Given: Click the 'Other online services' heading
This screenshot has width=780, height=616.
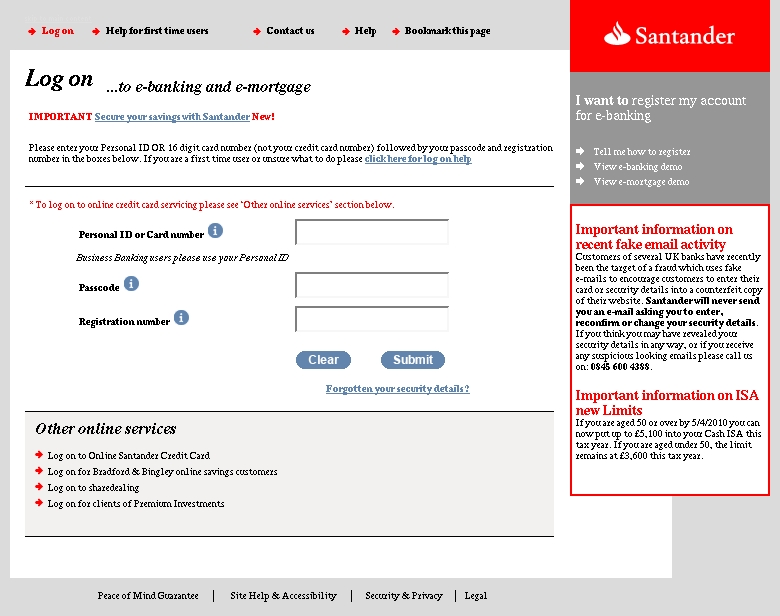Looking at the screenshot, I should point(105,429).
